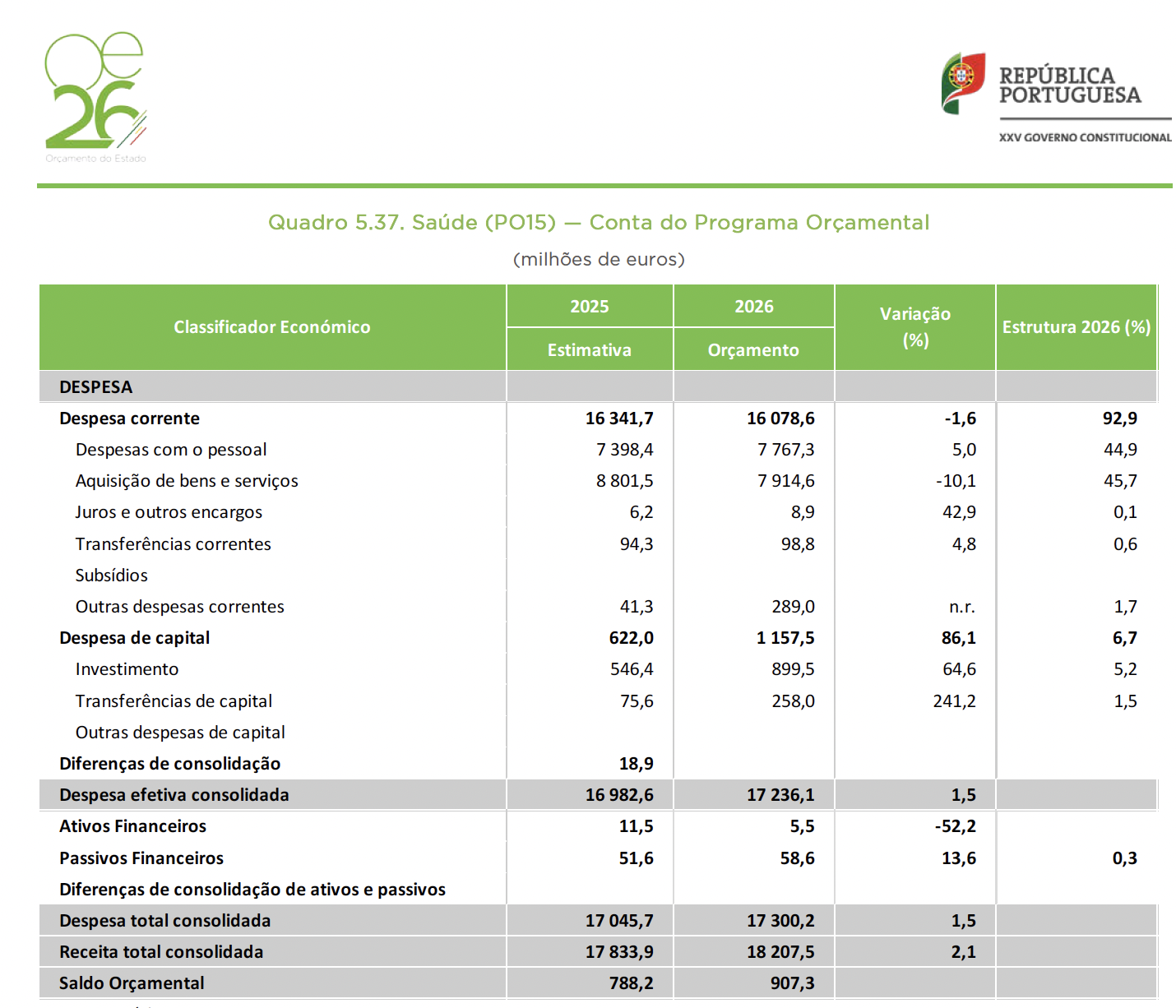Click the 2026 Saldo Orçamental value 907,3
Screen dimensions: 1176x1008
coord(791,983)
